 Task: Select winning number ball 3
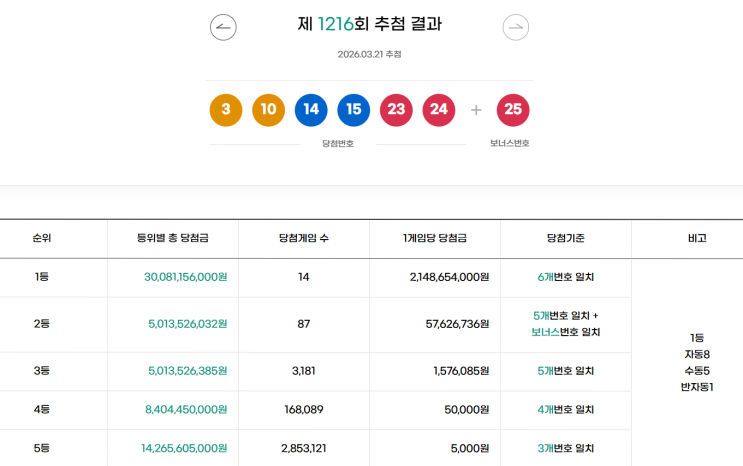[226, 110]
